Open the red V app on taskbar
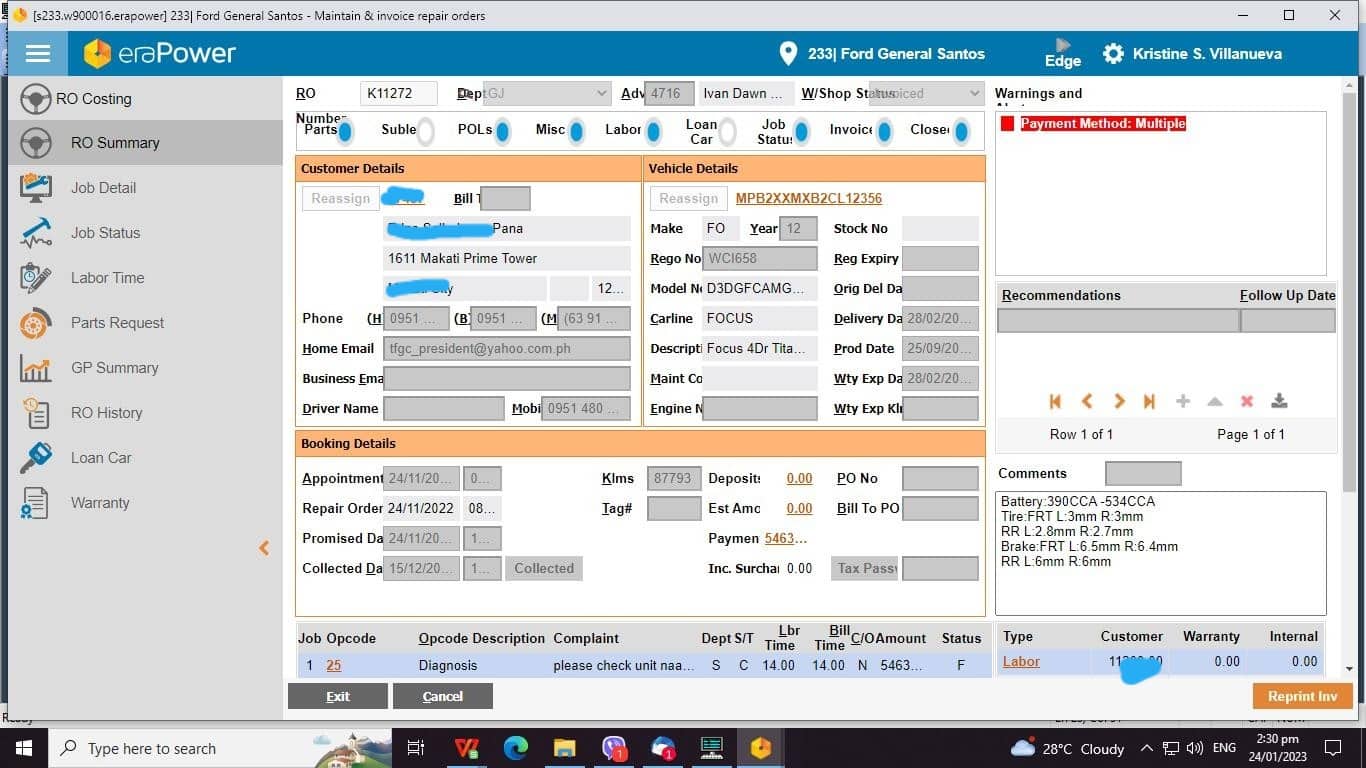The height and width of the screenshot is (768, 1366). tap(466, 748)
